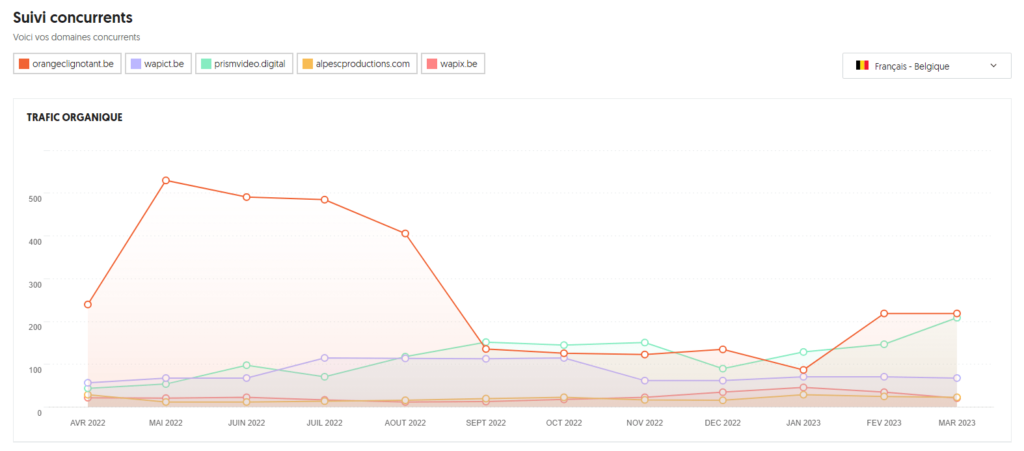
Task: Click the purple data point at JUIL 2022
Action: [x=325, y=358]
